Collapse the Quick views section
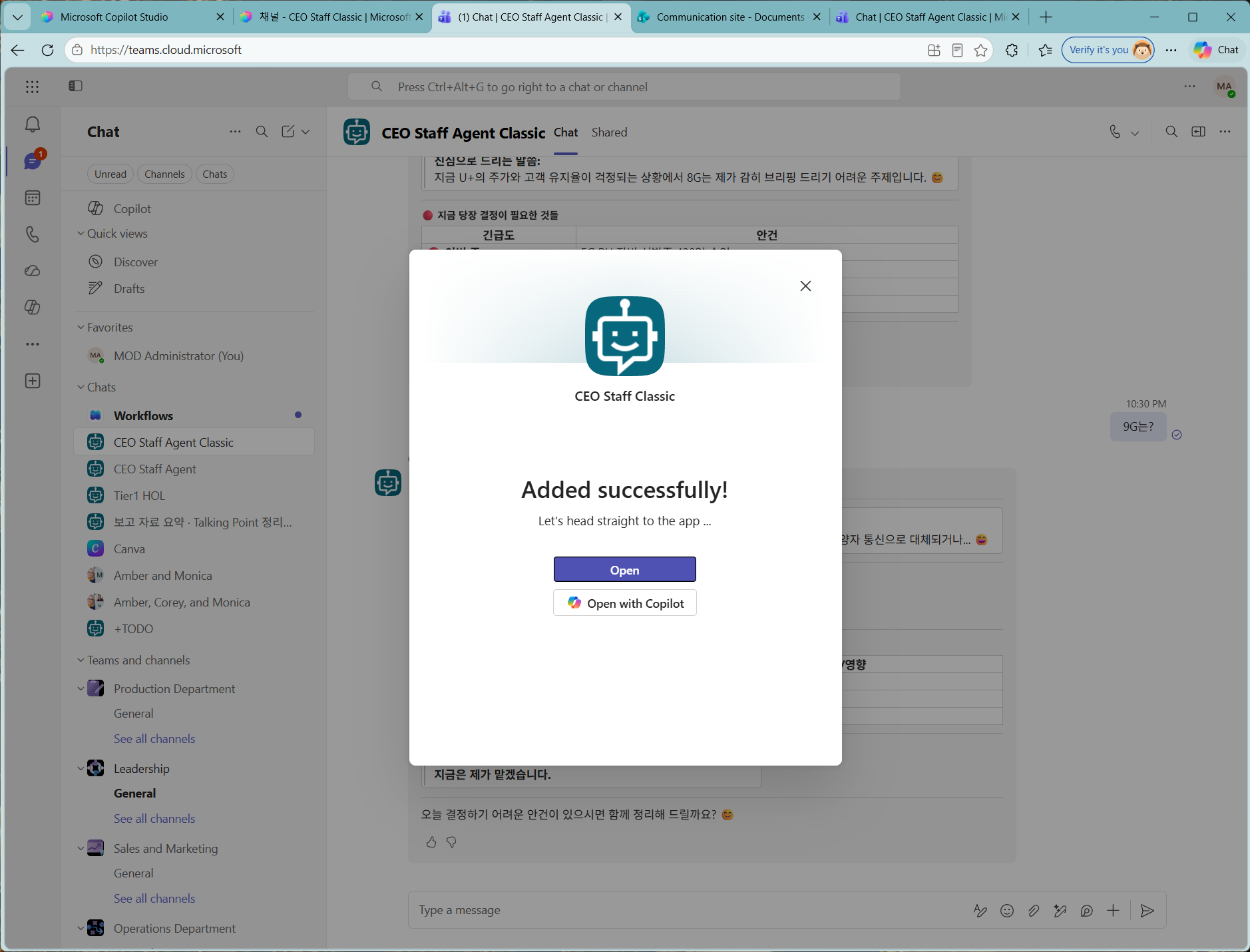 coord(81,234)
